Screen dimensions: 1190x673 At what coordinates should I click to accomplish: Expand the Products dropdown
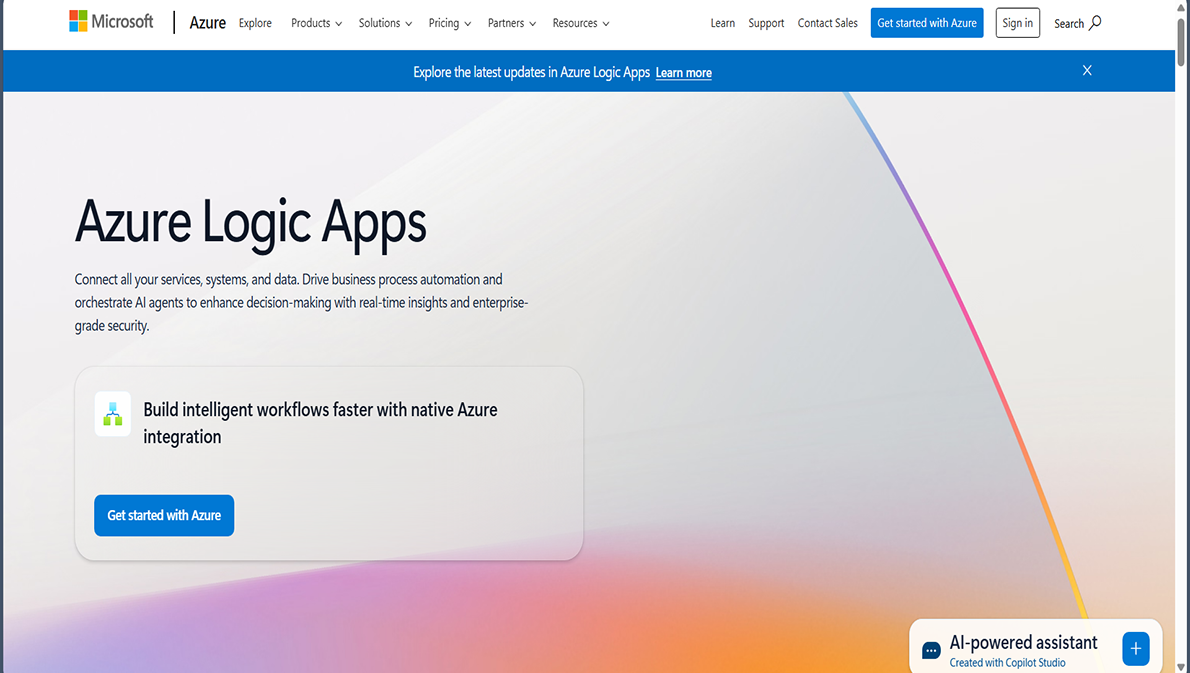pyautogui.click(x=316, y=23)
